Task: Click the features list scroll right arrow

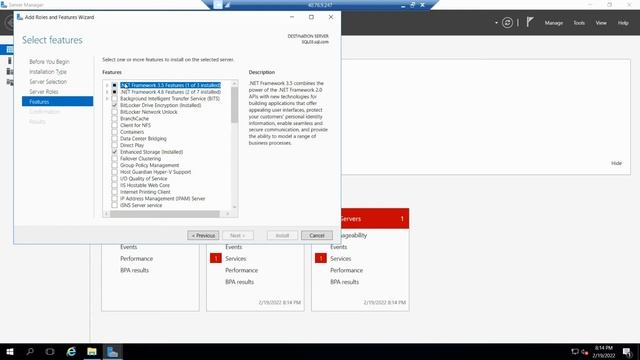Action: tap(227, 214)
